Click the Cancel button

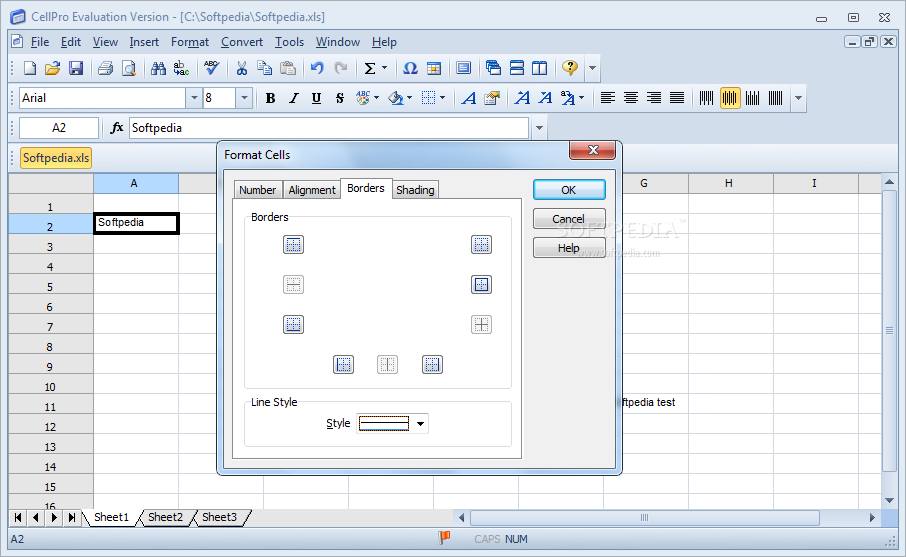[569, 218]
